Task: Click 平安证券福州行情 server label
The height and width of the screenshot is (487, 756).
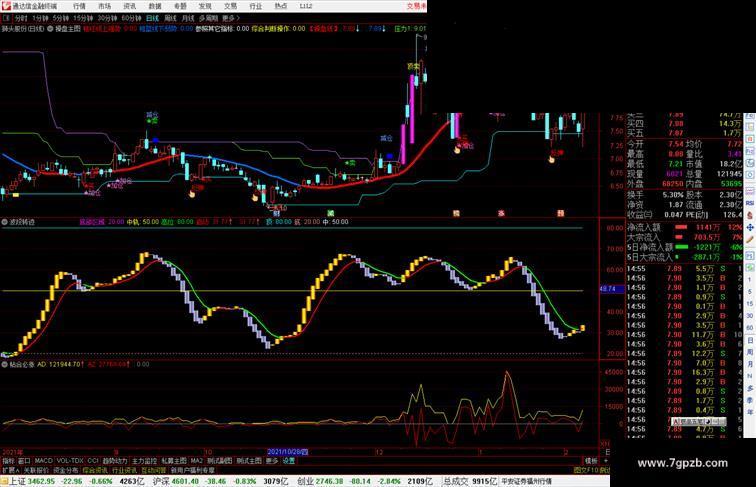Action: [526, 481]
